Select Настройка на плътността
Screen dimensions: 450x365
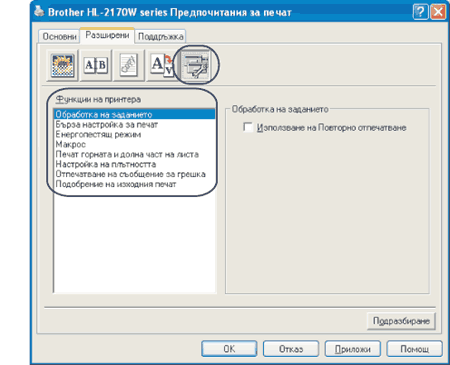tap(135, 164)
